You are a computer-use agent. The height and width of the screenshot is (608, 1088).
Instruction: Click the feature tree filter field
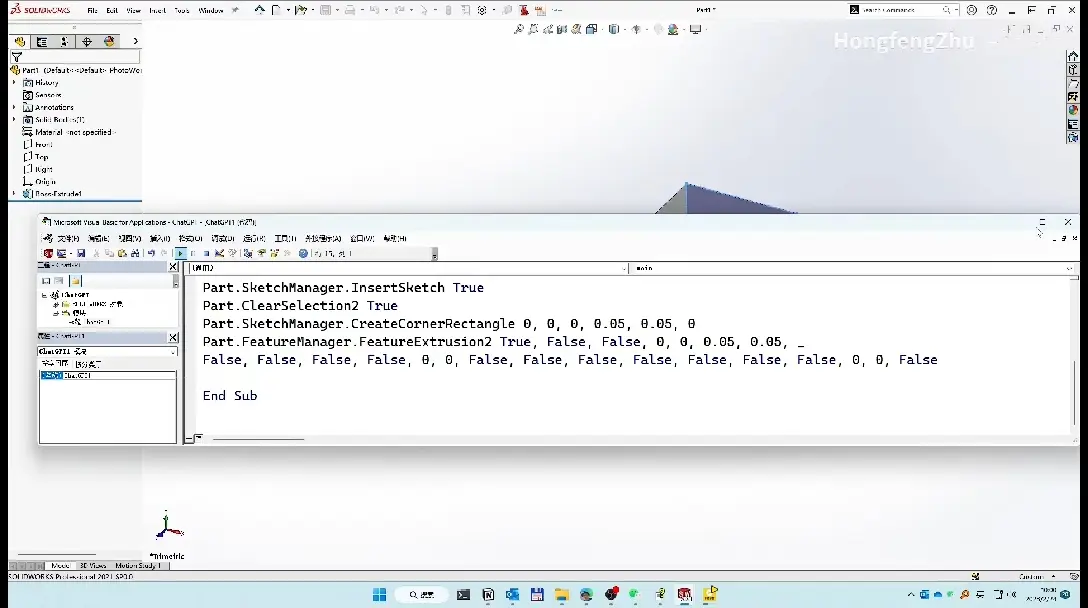click(76, 57)
